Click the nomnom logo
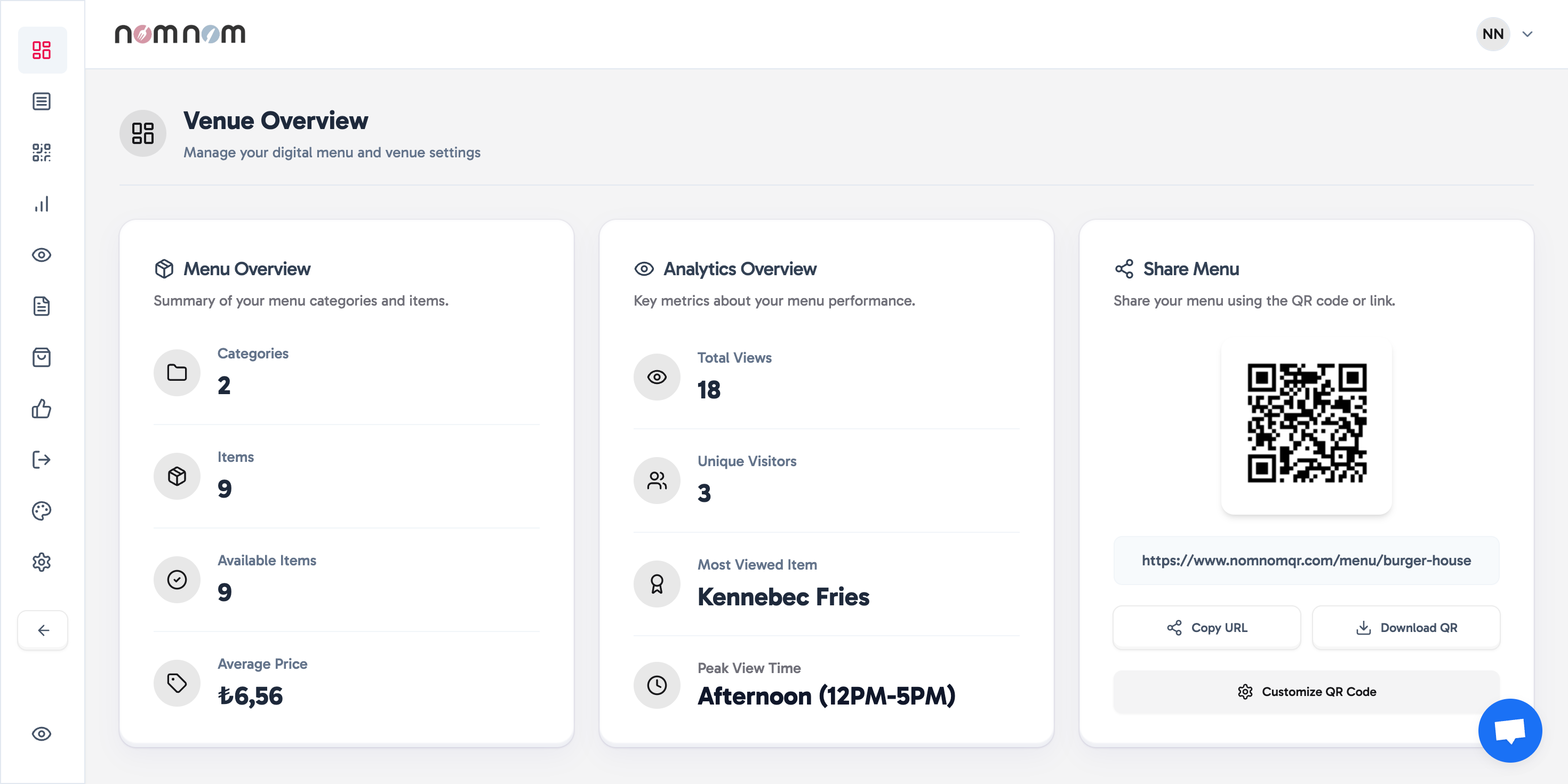Image resolution: width=1568 pixels, height=784 pixels. 180,34
